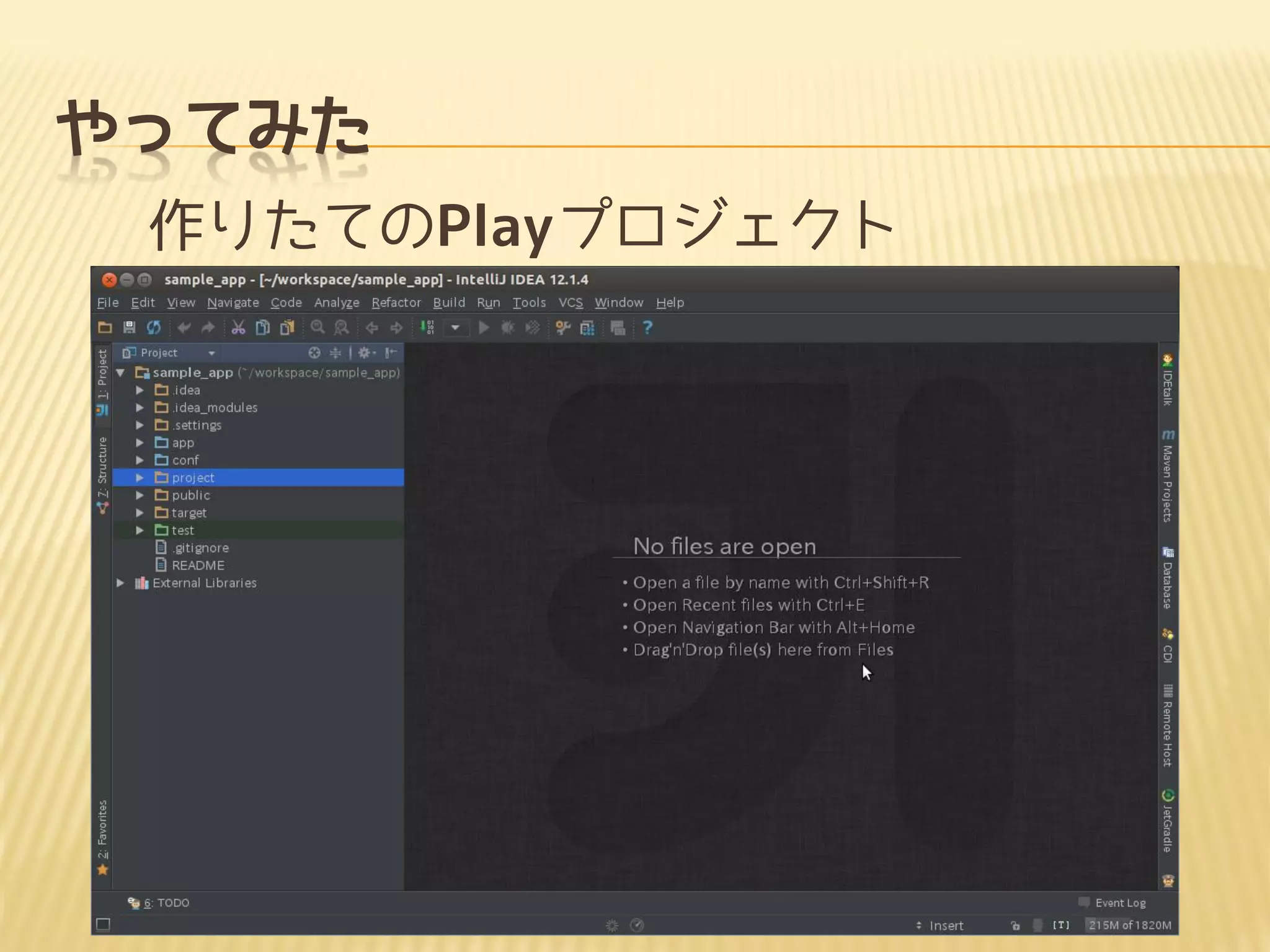Open the Navigate menu
The height and width of the screenshot is (952, 1270).
(x=233, y=302)
